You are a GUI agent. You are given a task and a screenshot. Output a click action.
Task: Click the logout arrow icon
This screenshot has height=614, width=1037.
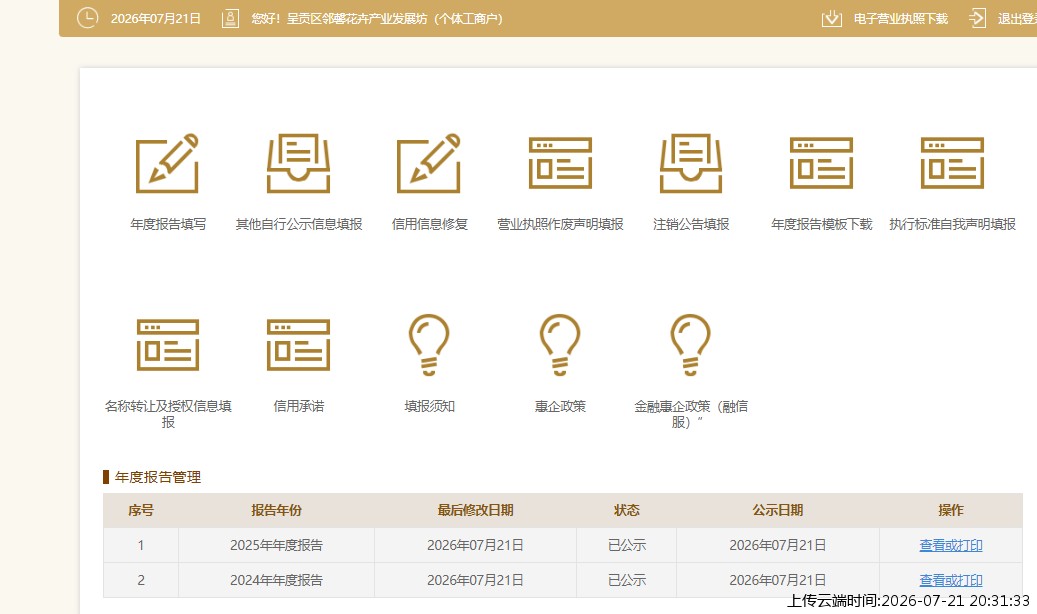(977, 19)
